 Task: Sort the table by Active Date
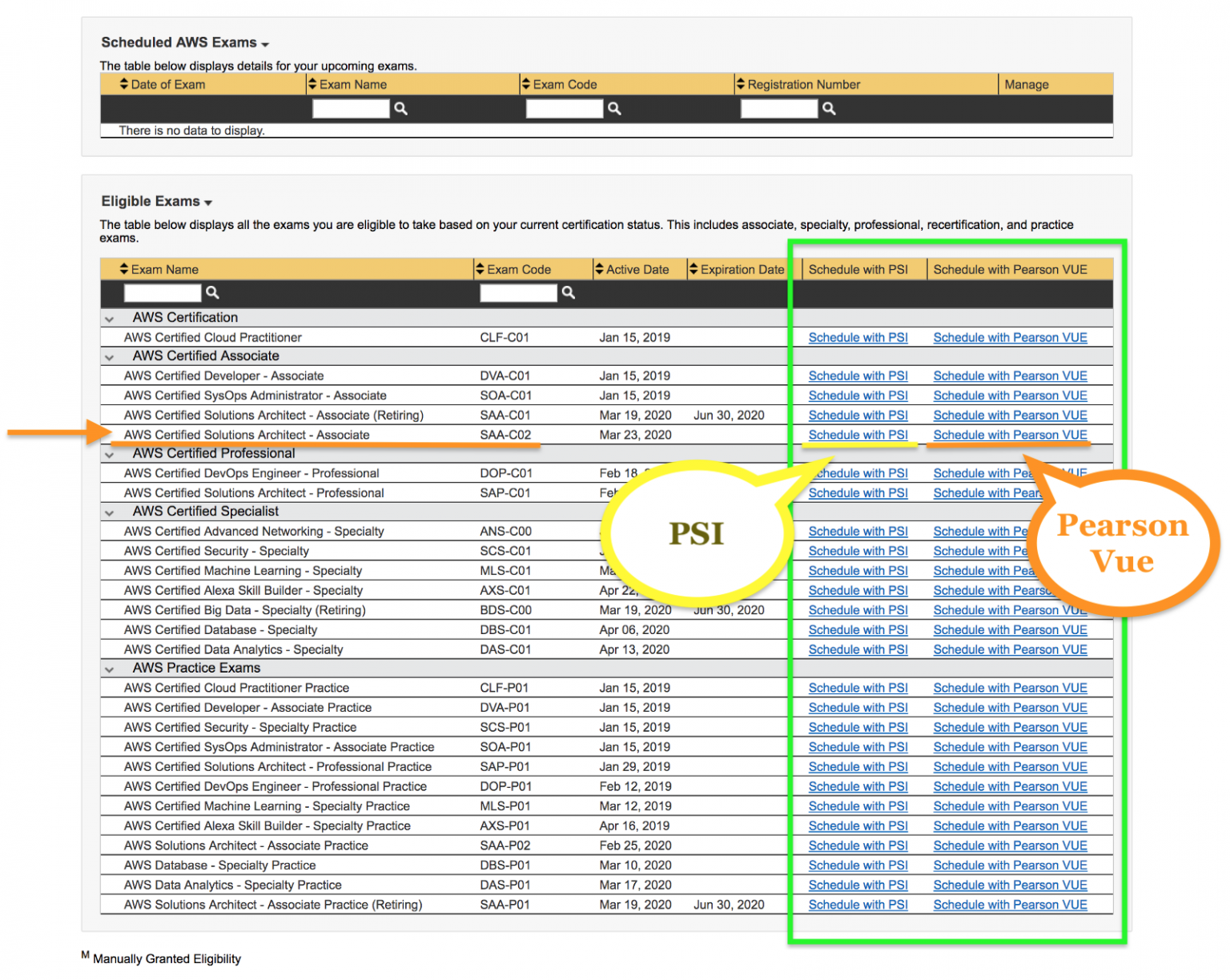(x=599, y=269)
